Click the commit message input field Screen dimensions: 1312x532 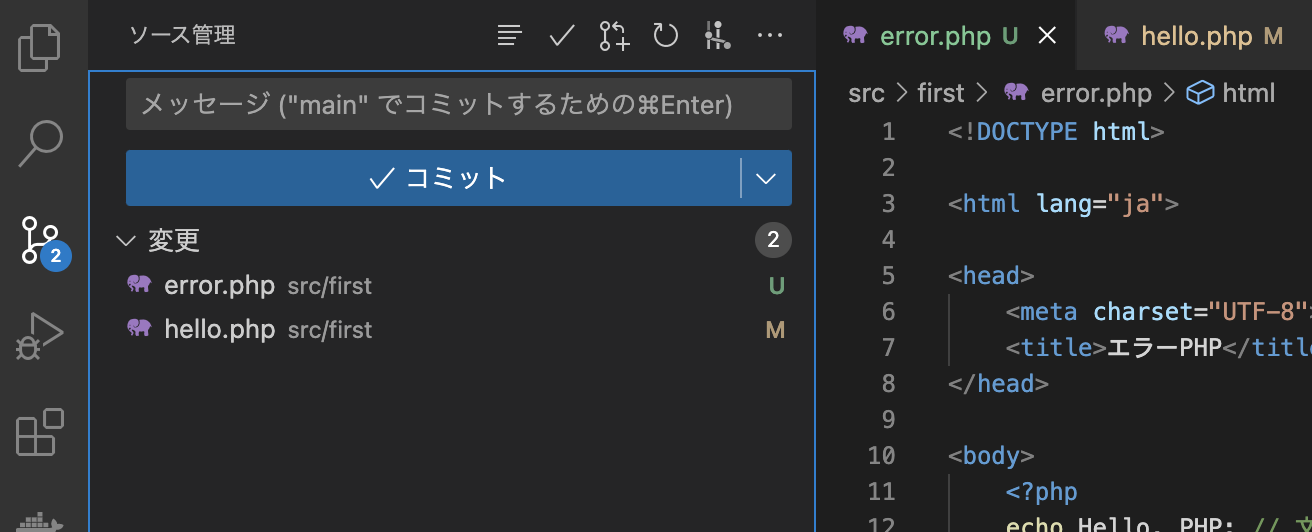point(458,104)
